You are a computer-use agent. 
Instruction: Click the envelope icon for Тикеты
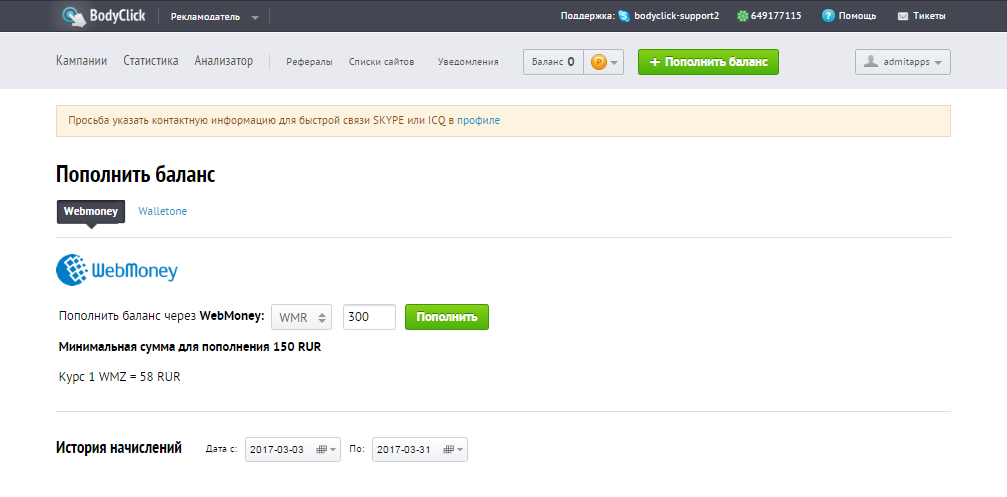[x=902, y=16]
